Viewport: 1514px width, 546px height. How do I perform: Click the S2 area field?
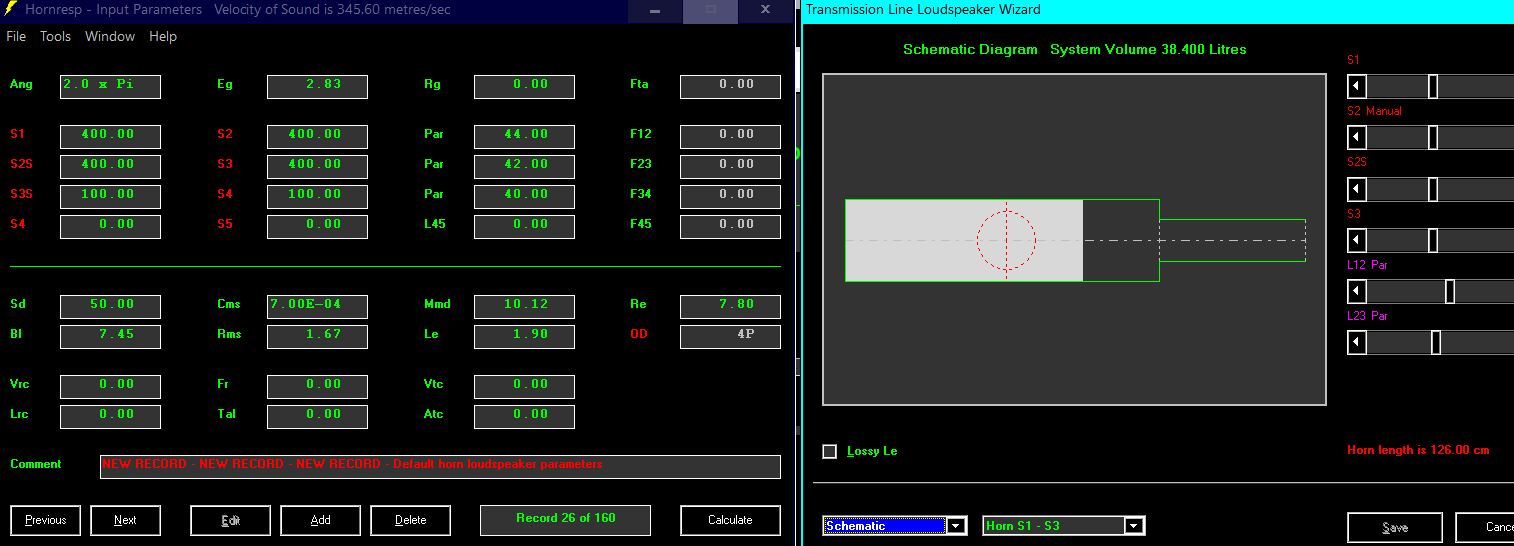coord(317,136)
